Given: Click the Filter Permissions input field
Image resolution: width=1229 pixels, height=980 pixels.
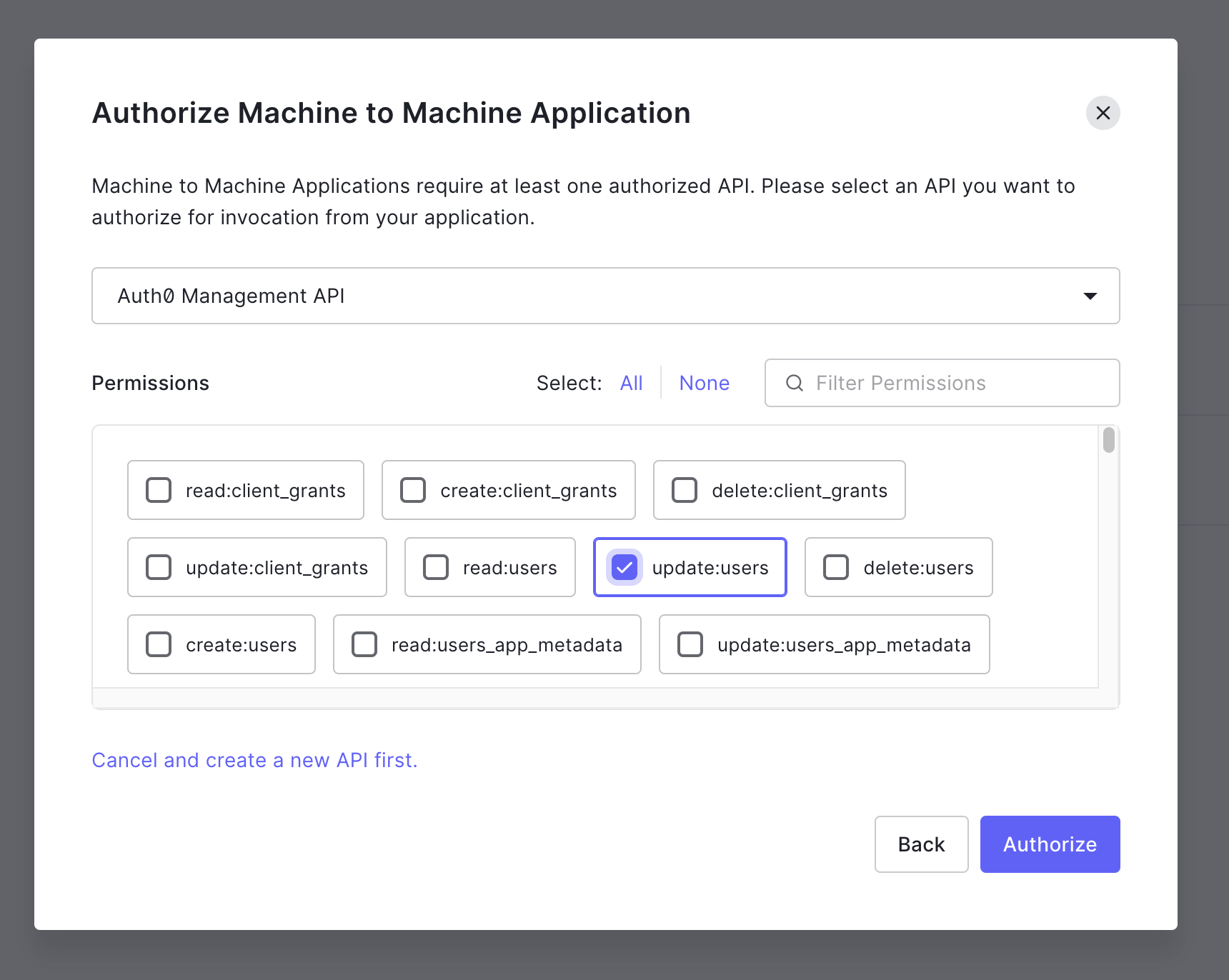Looking at the screenshot, I should click(929, 383).
